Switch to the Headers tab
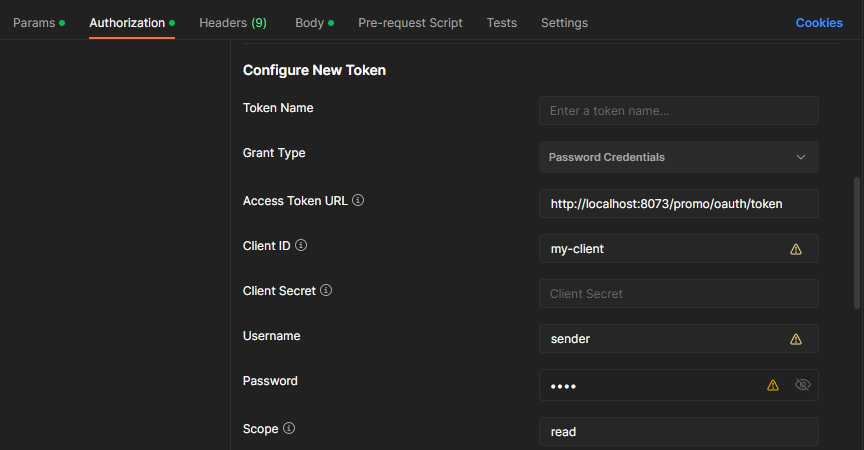Screen dimensions: 864x450 [232, 22]
